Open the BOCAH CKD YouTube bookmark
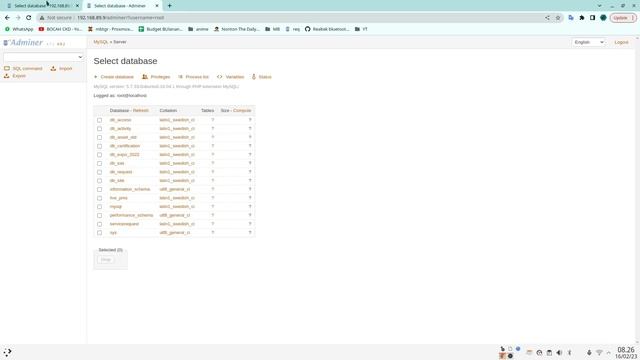640x360 pixels. [x=60, y=29]
